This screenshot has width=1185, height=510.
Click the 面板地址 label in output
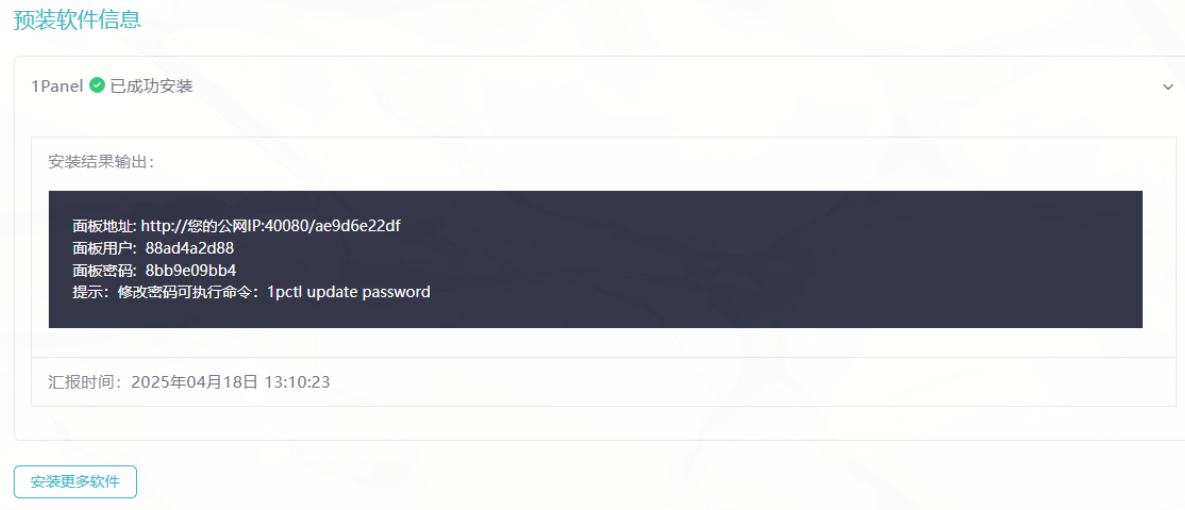click(103, 225)
